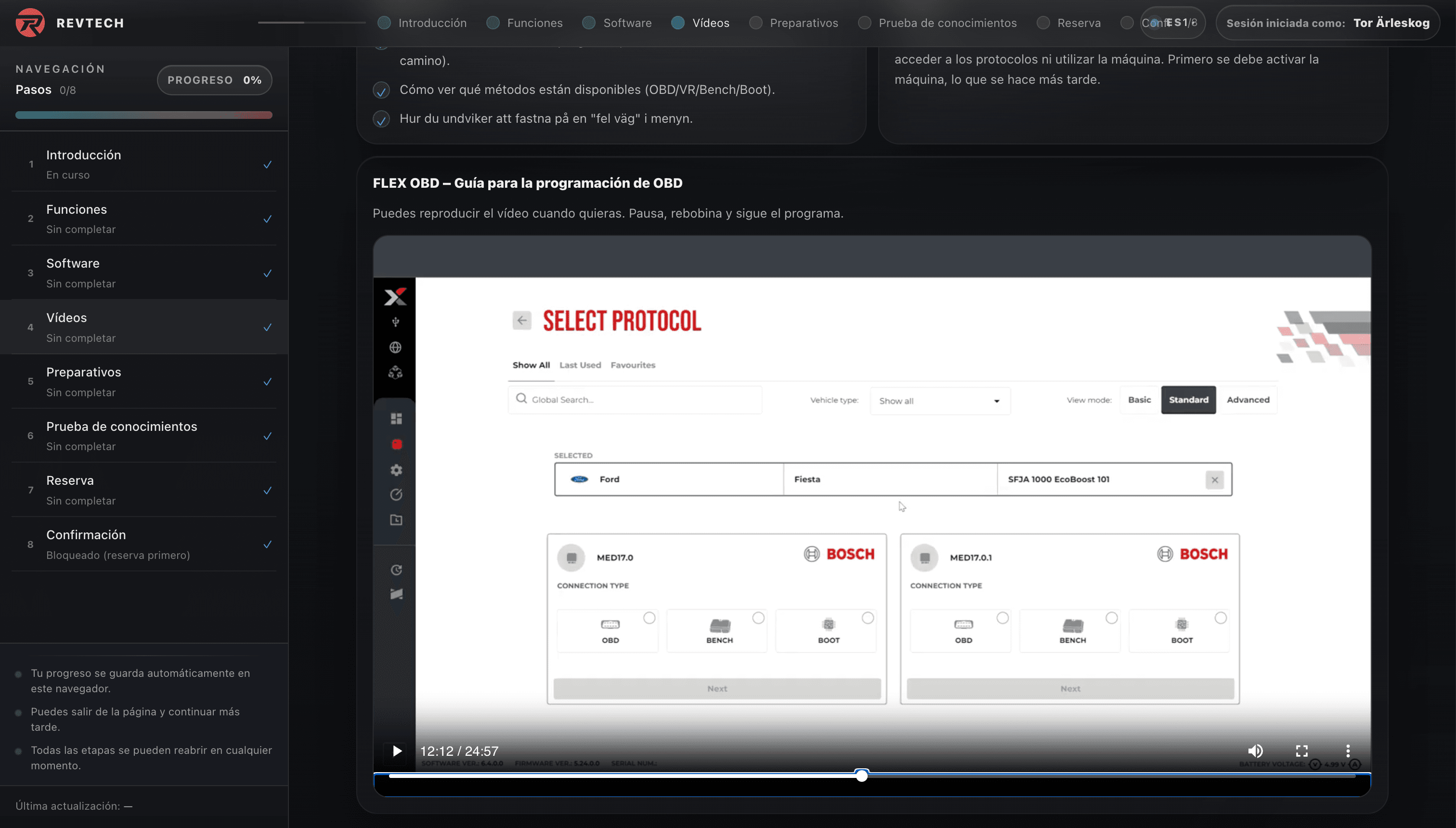
Task: Select the globe icon in the sidebar
Action: click(x=396, y=347)
